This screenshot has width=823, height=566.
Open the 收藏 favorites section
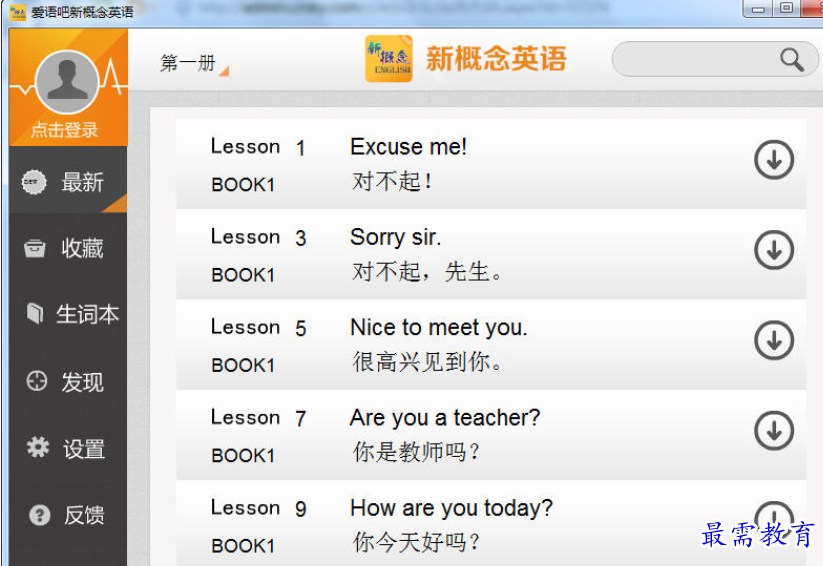[68, 248]
